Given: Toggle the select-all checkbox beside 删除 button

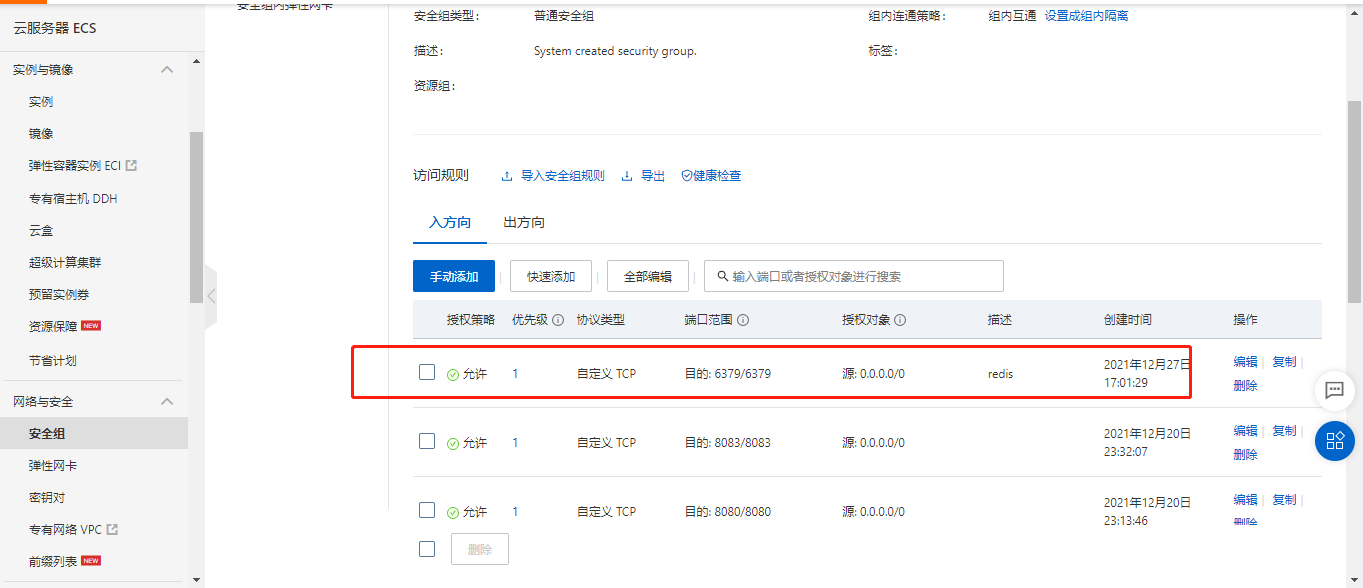Looking at the screenshot, I should pyautogui.click(x=427, y=548).
